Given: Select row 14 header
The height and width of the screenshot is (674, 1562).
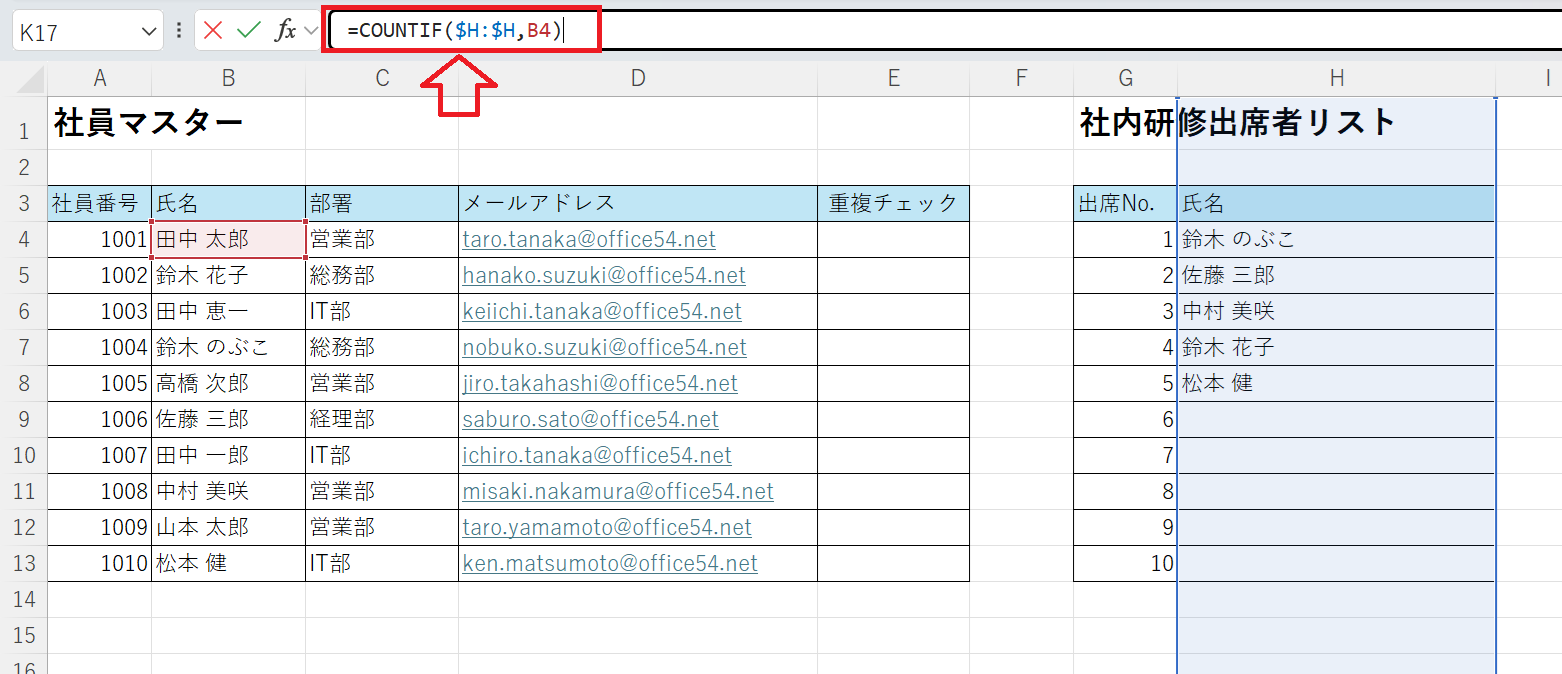Looking at the screenshot, I should tap(24, 599).
